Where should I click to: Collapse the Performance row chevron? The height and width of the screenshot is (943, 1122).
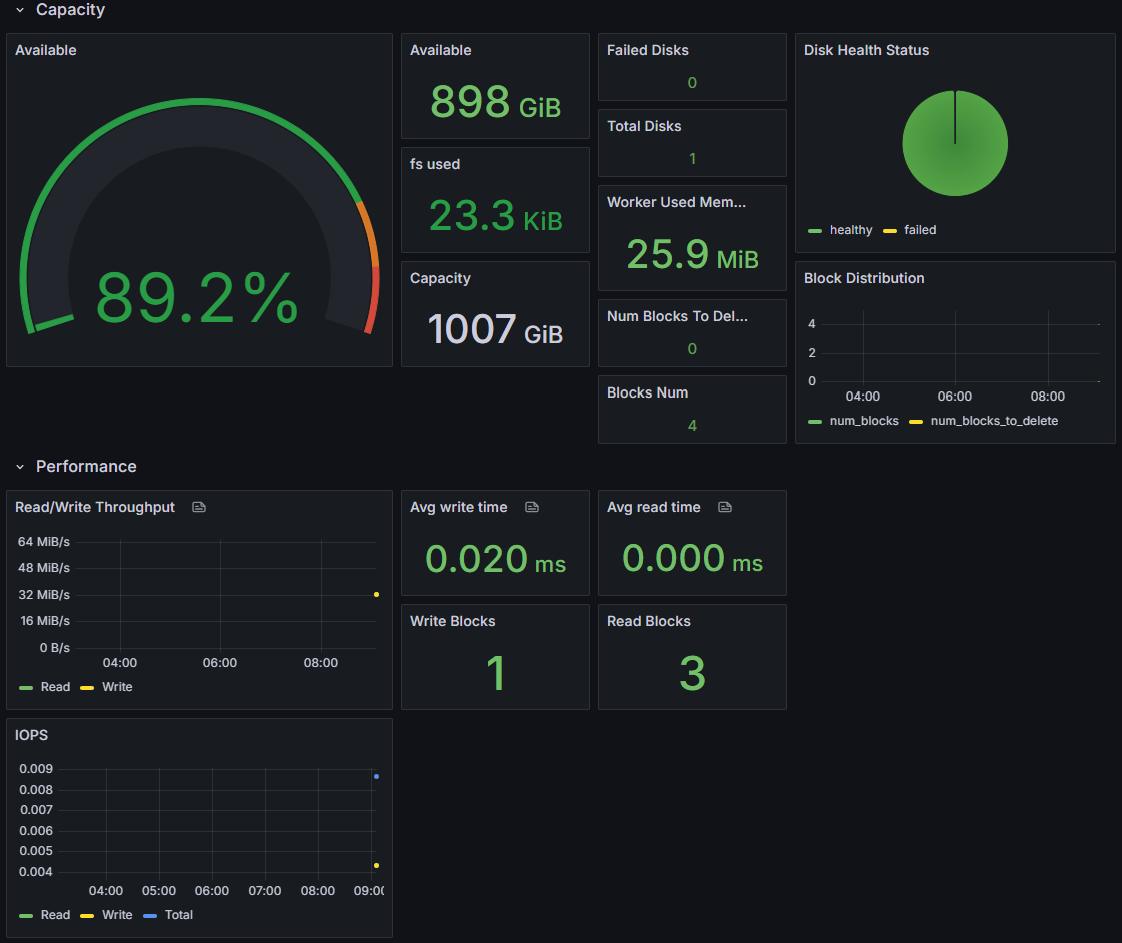click(x=19, y=467)
